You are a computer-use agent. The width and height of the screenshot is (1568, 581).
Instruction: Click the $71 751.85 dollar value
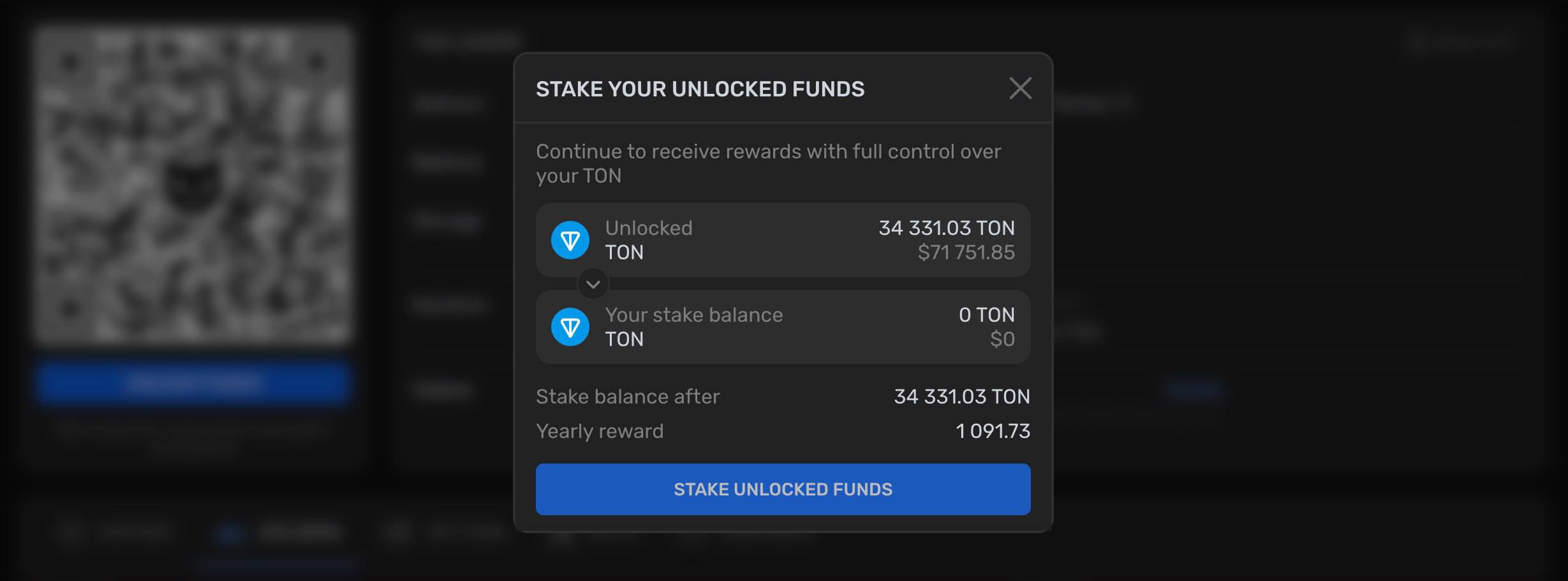(x=966, y=252)
